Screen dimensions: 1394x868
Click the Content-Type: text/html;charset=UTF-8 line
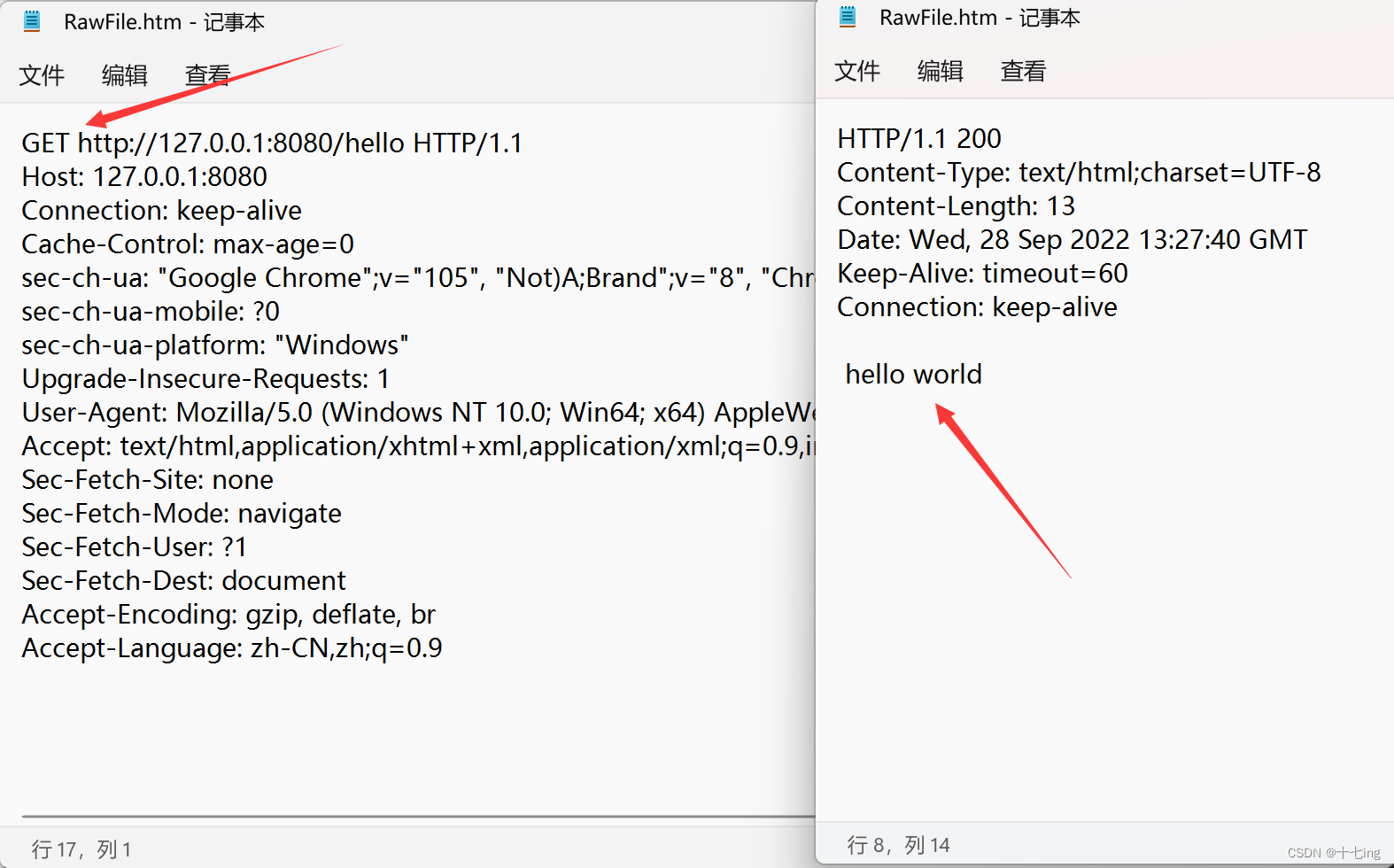1079,173
